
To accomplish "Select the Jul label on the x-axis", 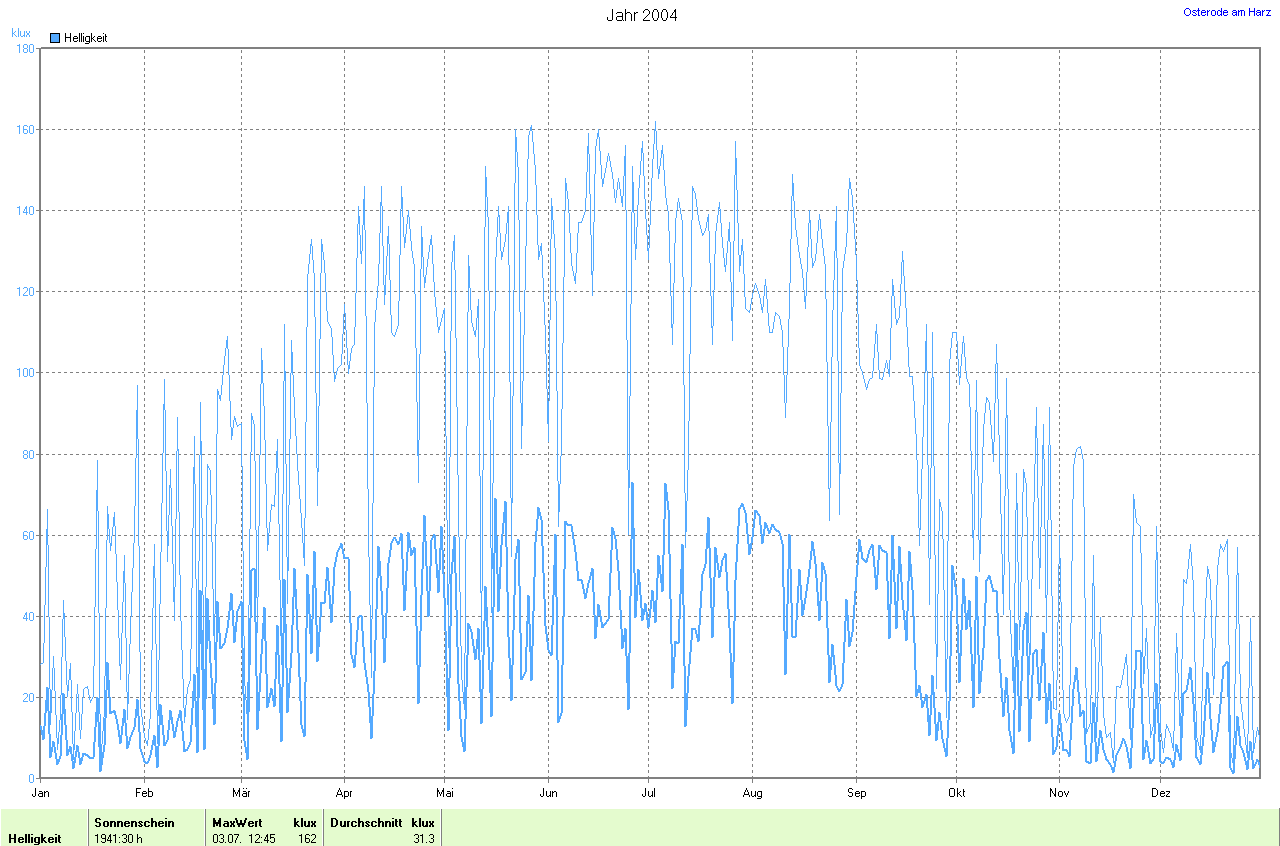I will 648,793.
